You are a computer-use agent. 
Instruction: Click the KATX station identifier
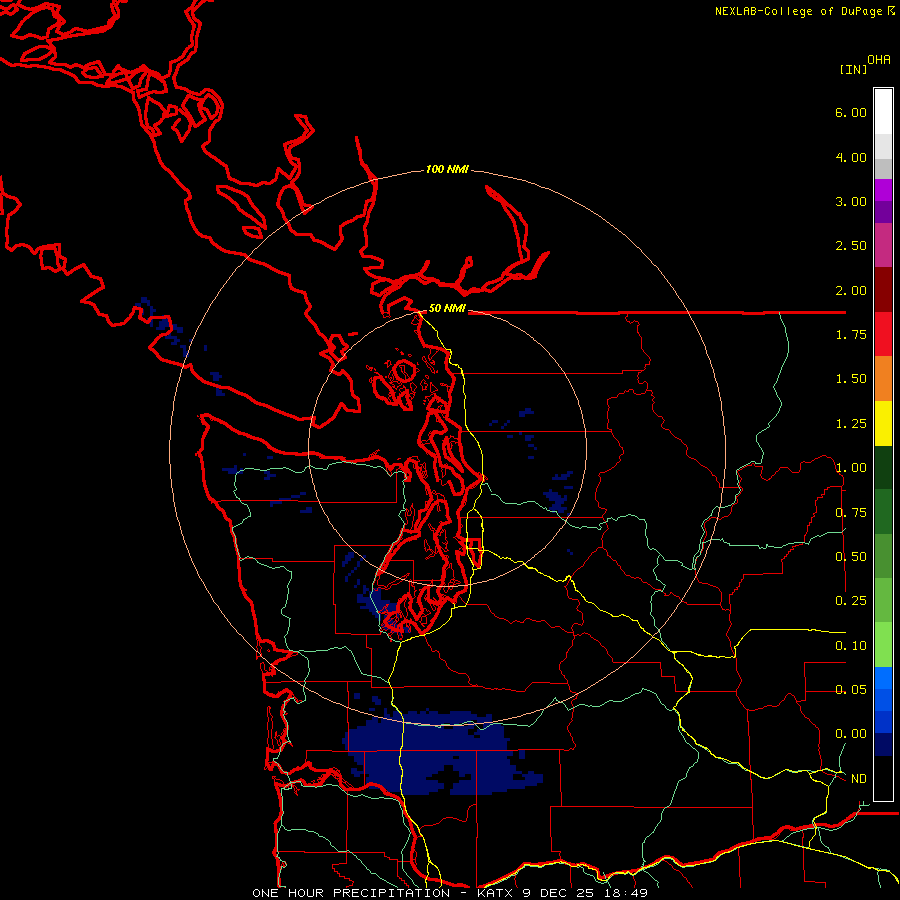495,893
